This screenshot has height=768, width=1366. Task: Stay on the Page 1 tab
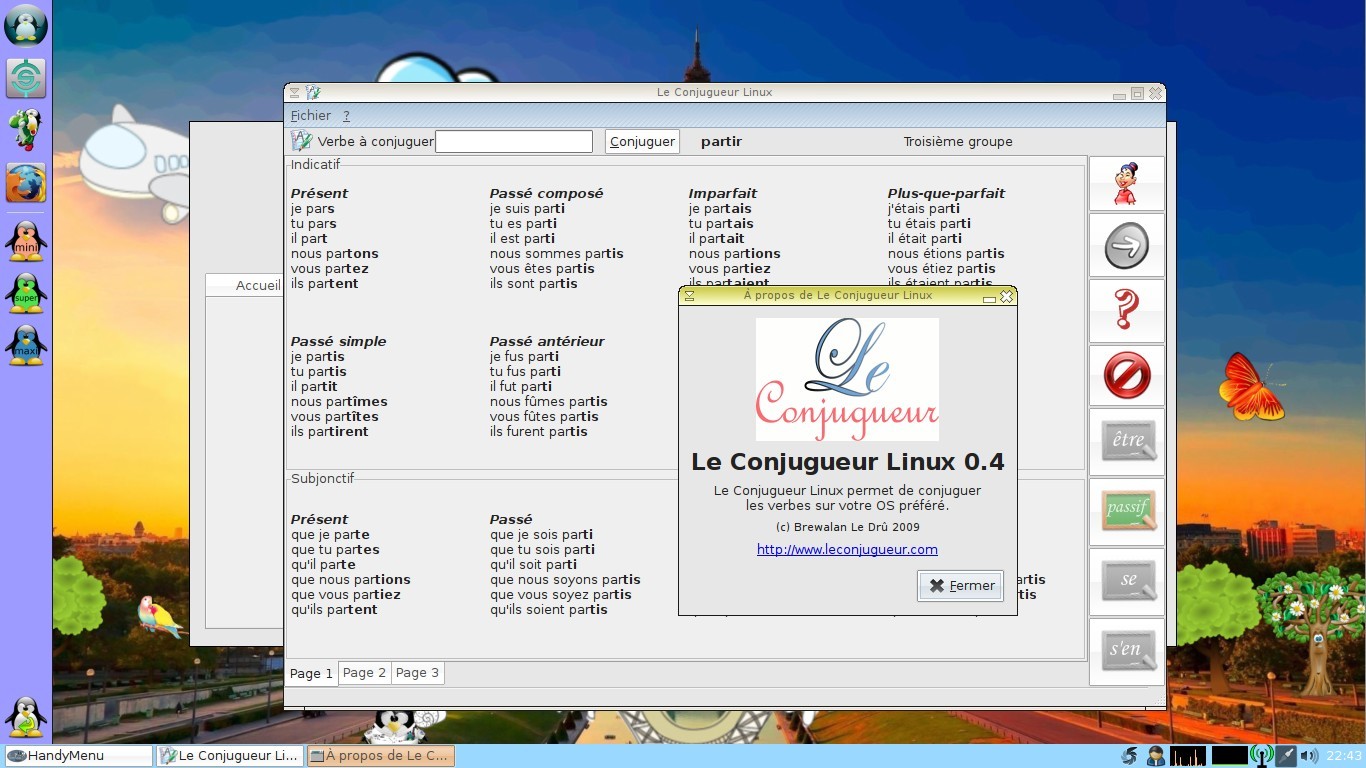(311, 673)
